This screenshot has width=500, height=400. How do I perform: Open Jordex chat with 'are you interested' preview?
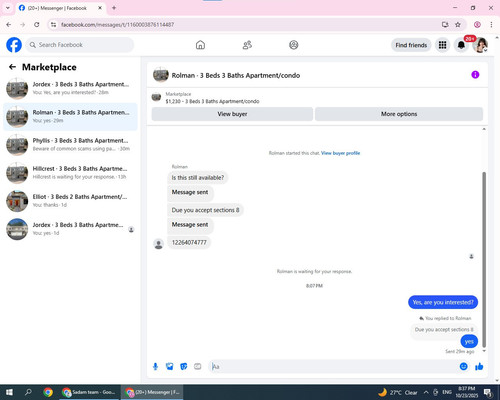[70, 88]
